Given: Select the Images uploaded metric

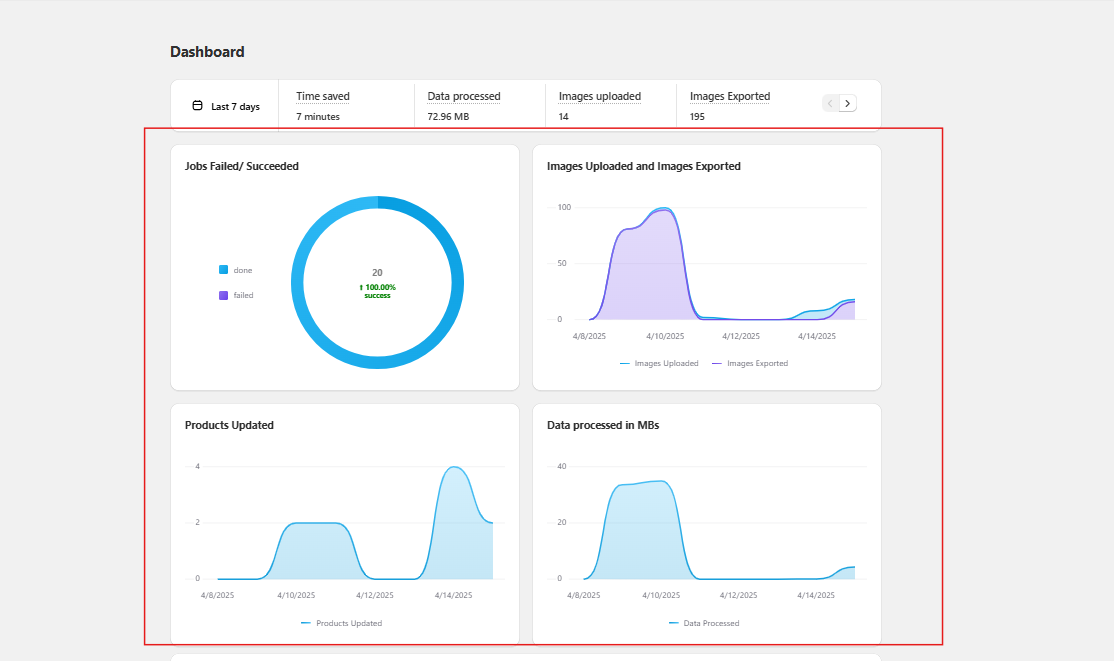Looking at the screenshot, I should [600, 97].
